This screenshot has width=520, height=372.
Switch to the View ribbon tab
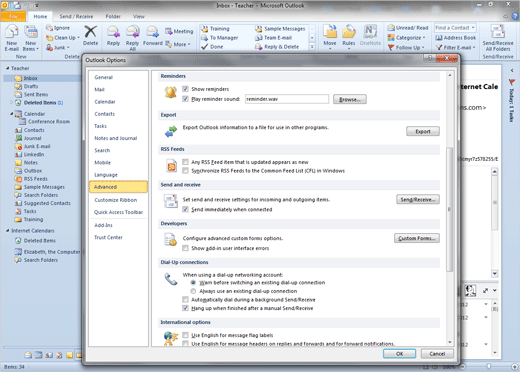[x=139, y=16]
